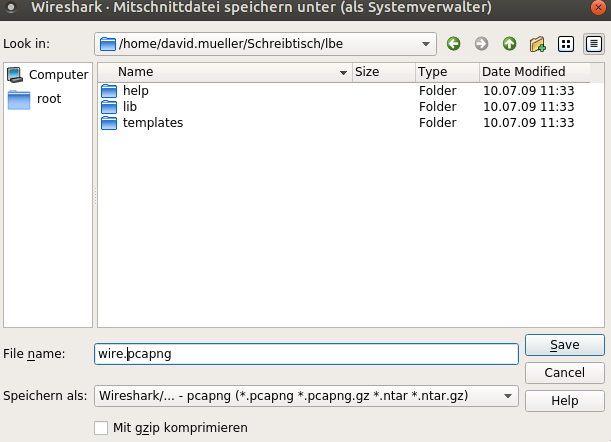Click the Folder type cell of lib row
Viewport: 611px width, 442px height.
[x=438, y=106]
